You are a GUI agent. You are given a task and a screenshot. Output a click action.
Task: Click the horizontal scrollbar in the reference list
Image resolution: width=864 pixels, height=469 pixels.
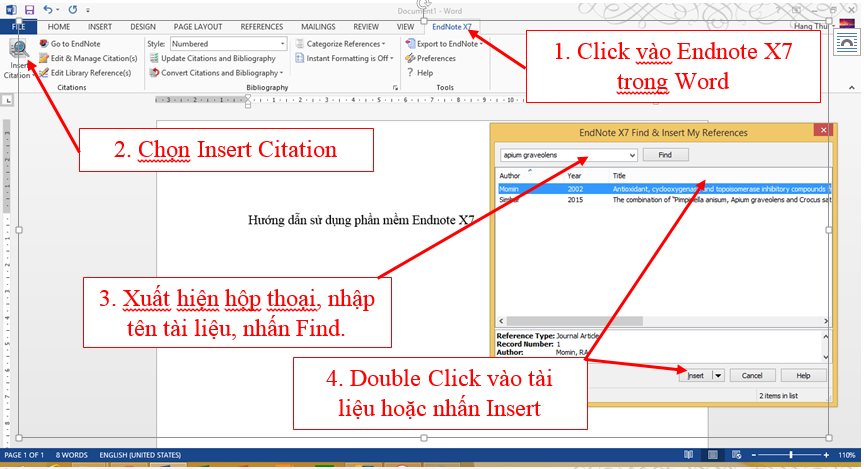tap(575, 321)
